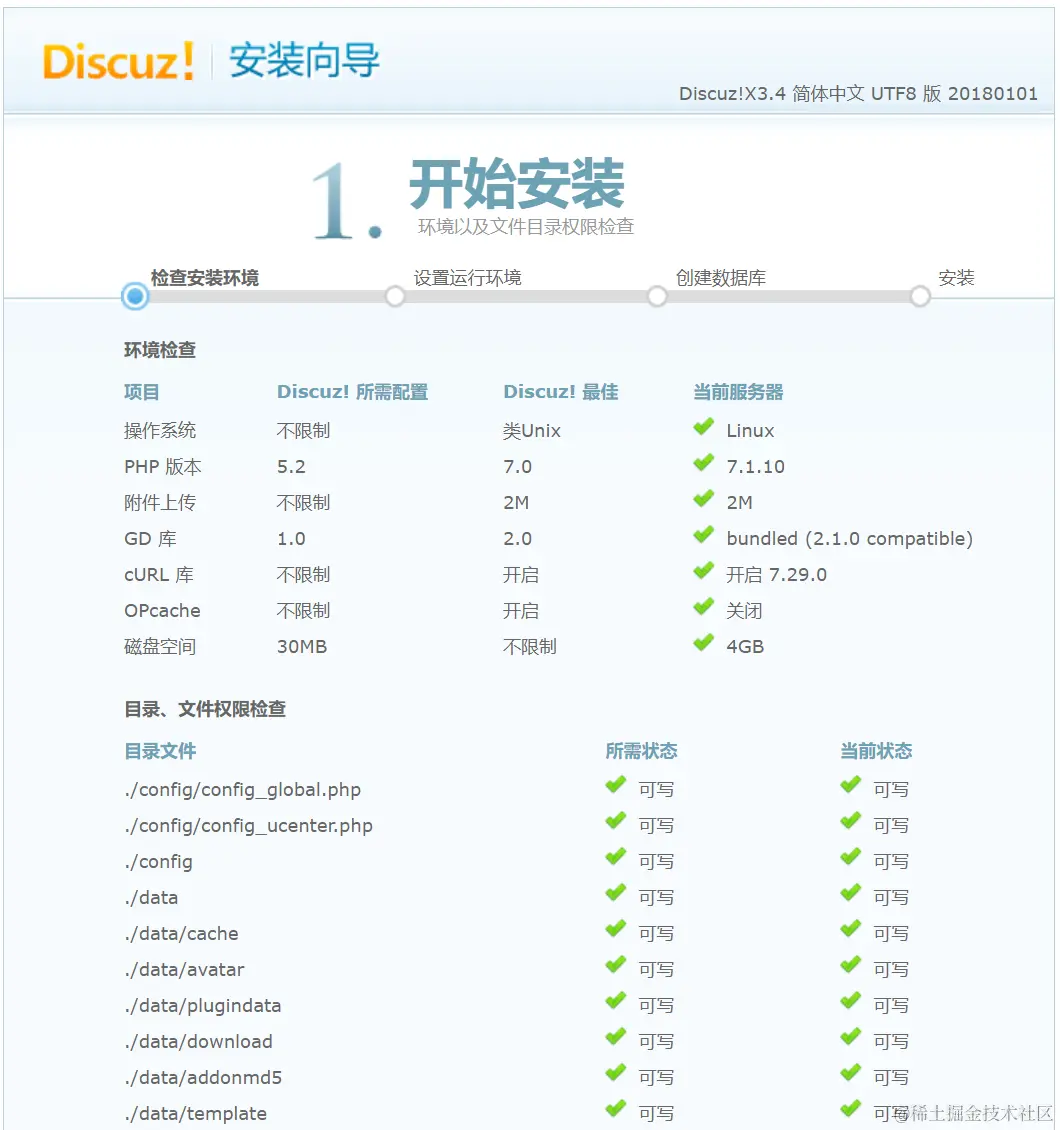Click green checkmark beside PHP 7.1.10
1060x1130 pixels.
click(703, 463)
